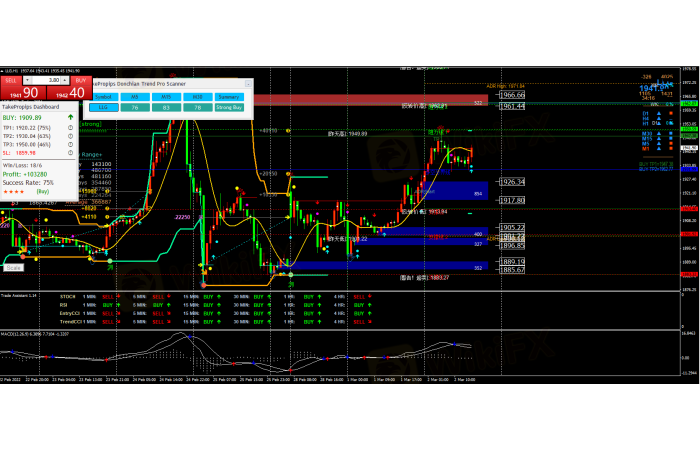Screen dimensions: 700x450
Task: Close the Donchian Trend Pro Scanner panel
Action: pyautogui.click(x=247, y=85)
